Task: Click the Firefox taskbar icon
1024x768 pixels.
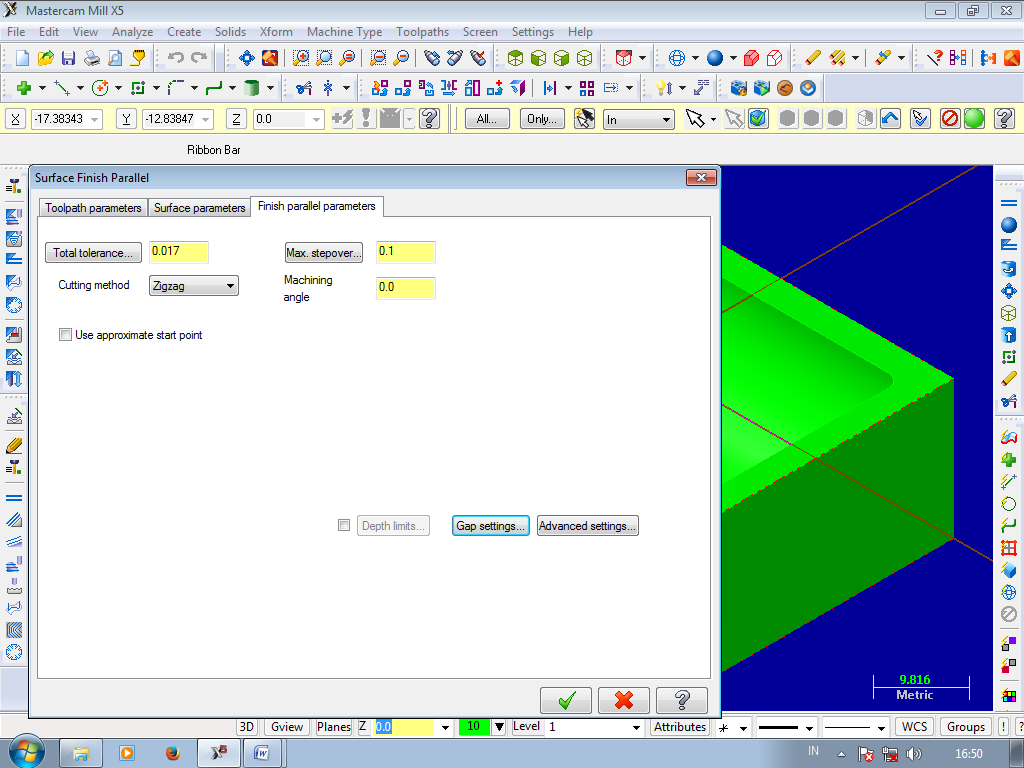Action: point(172,753)
